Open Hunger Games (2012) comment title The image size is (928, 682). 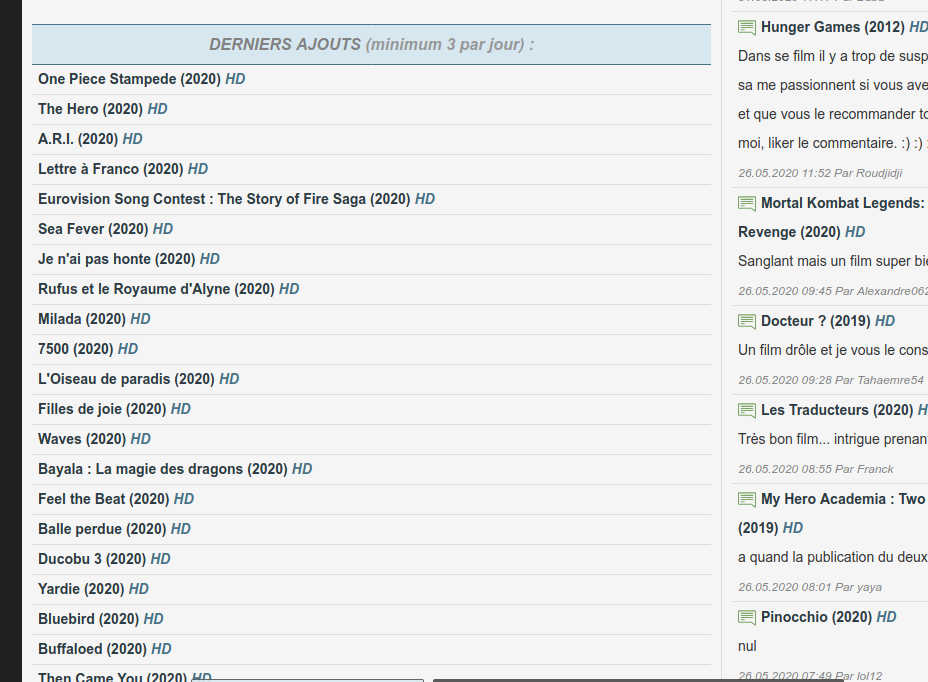click(x=844, y=27)
